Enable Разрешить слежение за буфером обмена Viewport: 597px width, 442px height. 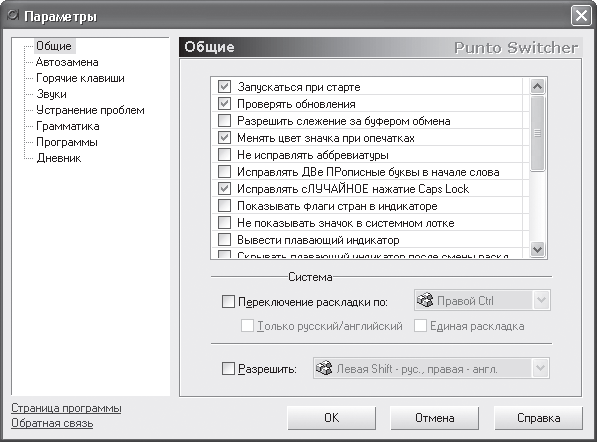(224, 121)
